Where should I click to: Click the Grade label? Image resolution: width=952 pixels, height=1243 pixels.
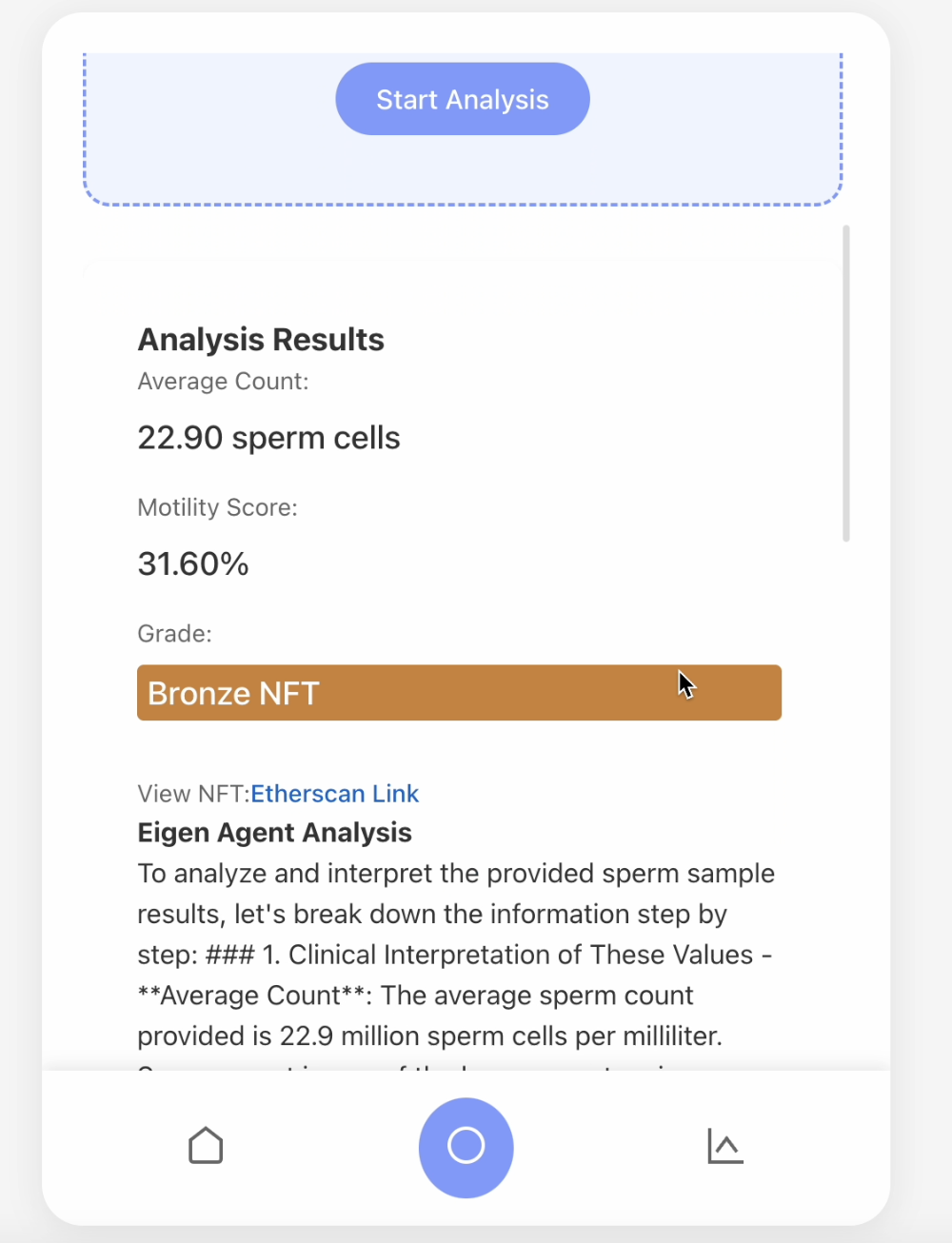pyautogui.click(x=174, y=634)
